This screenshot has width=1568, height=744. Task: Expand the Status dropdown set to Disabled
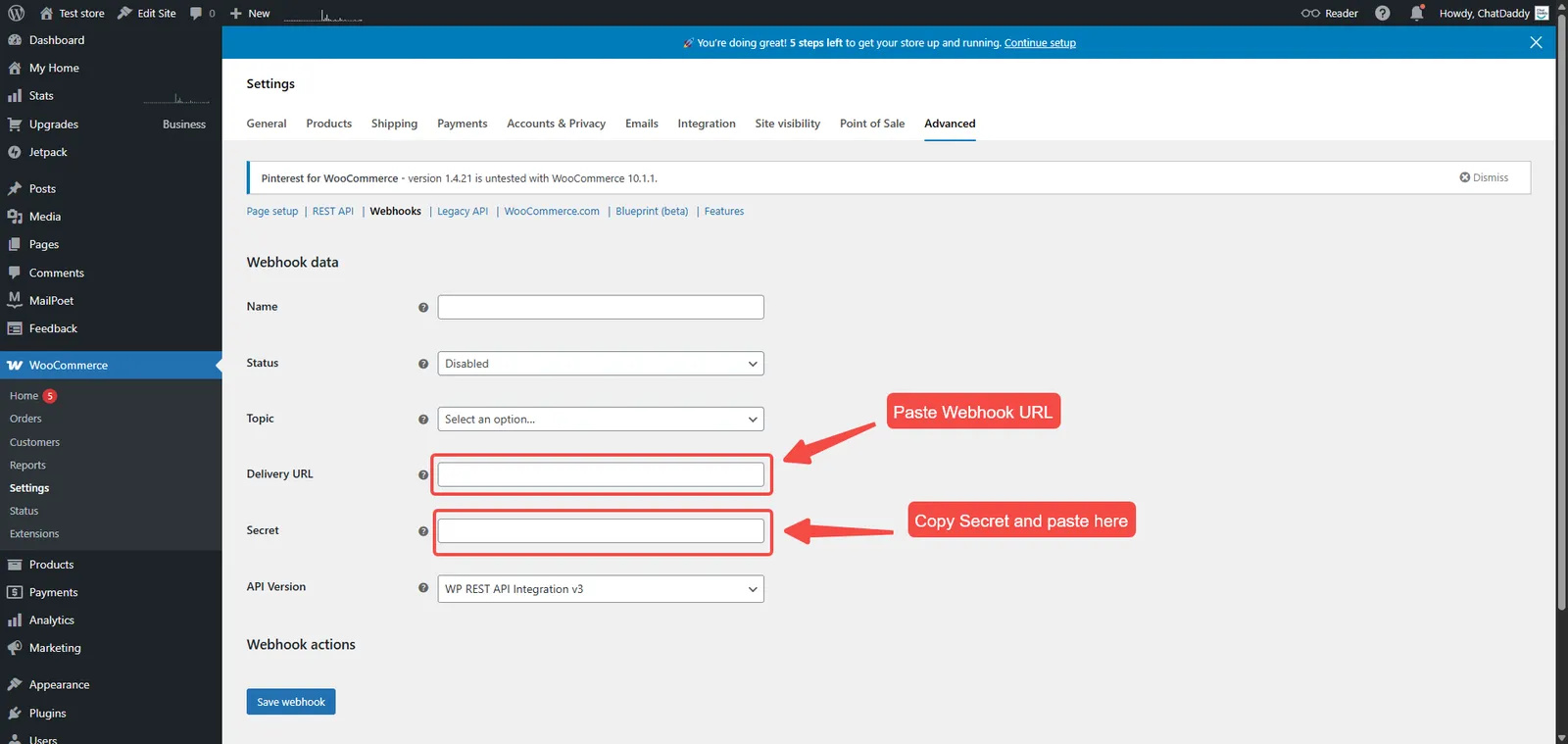[600, 364]
